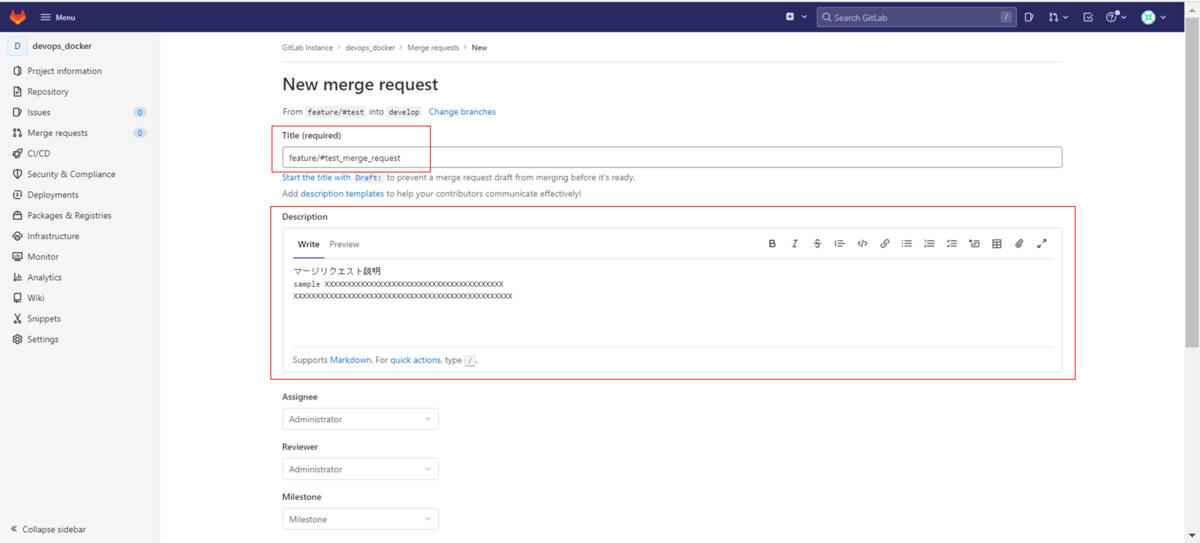
Task: Open the Milestone dropdown
Action: (360, 519)
